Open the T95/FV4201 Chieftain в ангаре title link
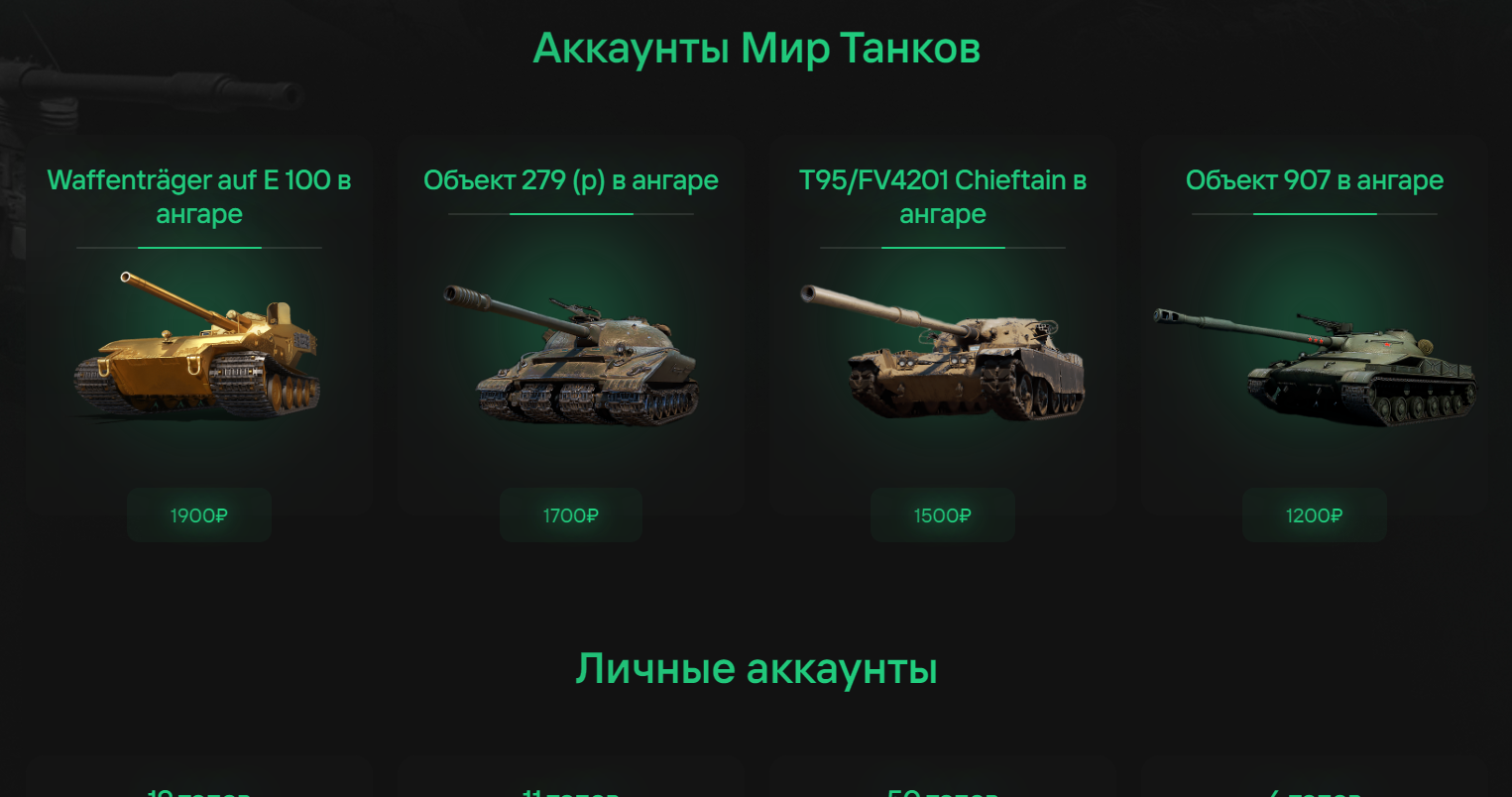This screenshot has height=797, width=1512. [943, 196]
